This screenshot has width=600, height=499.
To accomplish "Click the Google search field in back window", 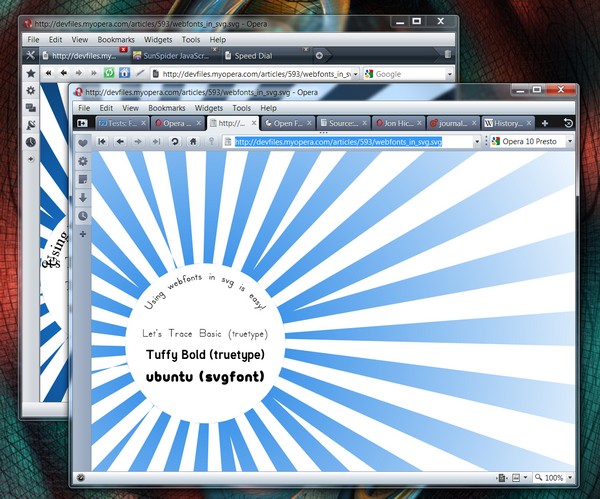I will tap(409, 74).
